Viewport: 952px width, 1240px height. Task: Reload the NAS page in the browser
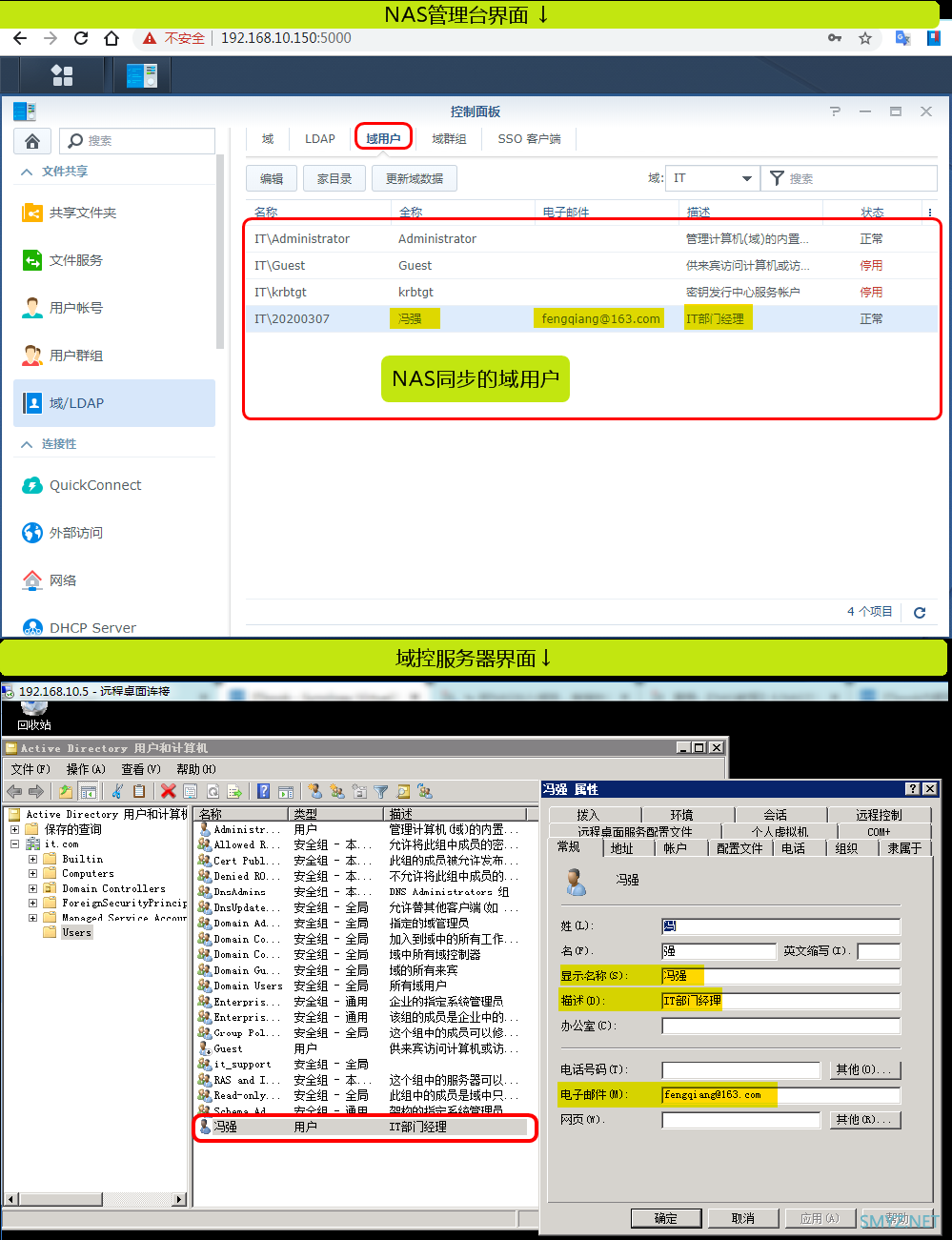click(81, 38)
